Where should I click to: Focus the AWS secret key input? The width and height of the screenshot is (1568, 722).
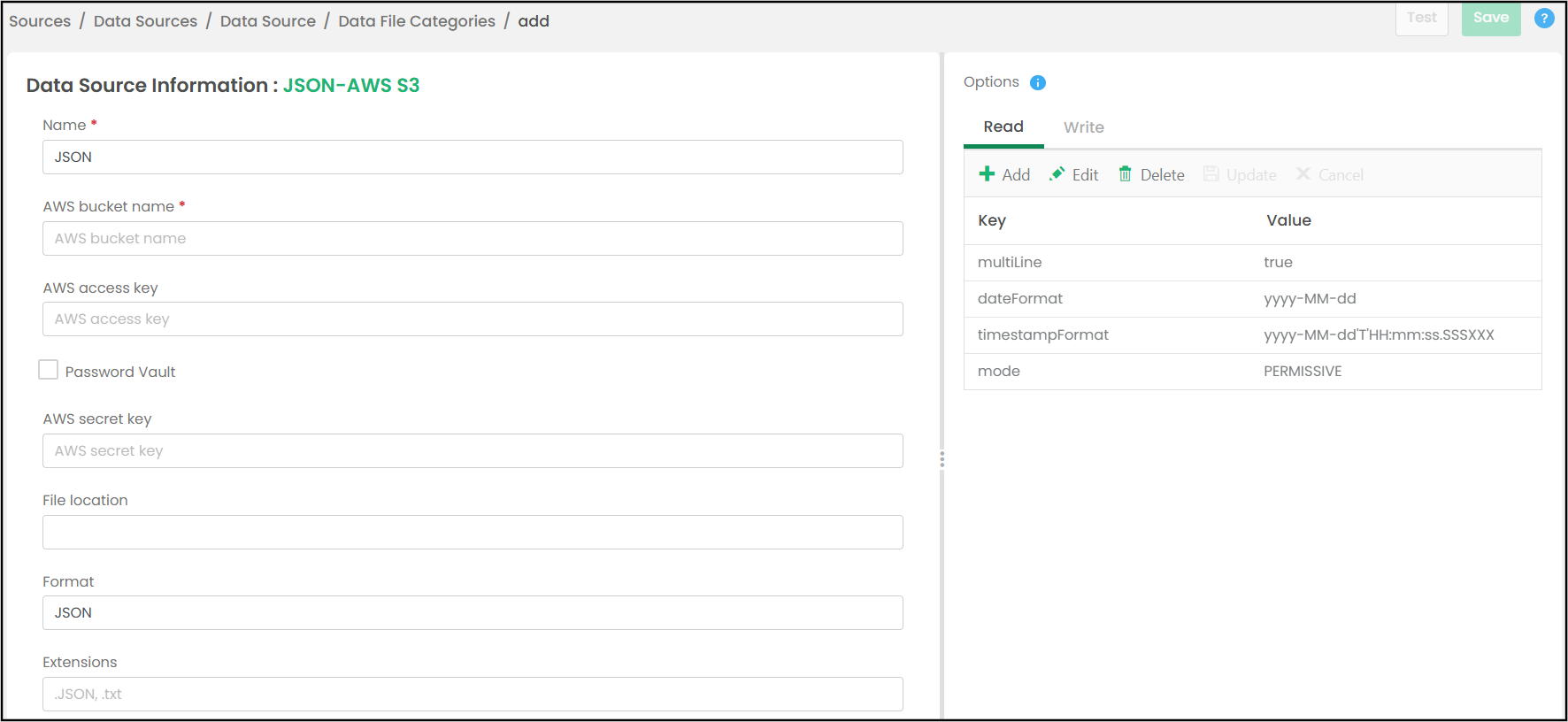click(473, 451)
